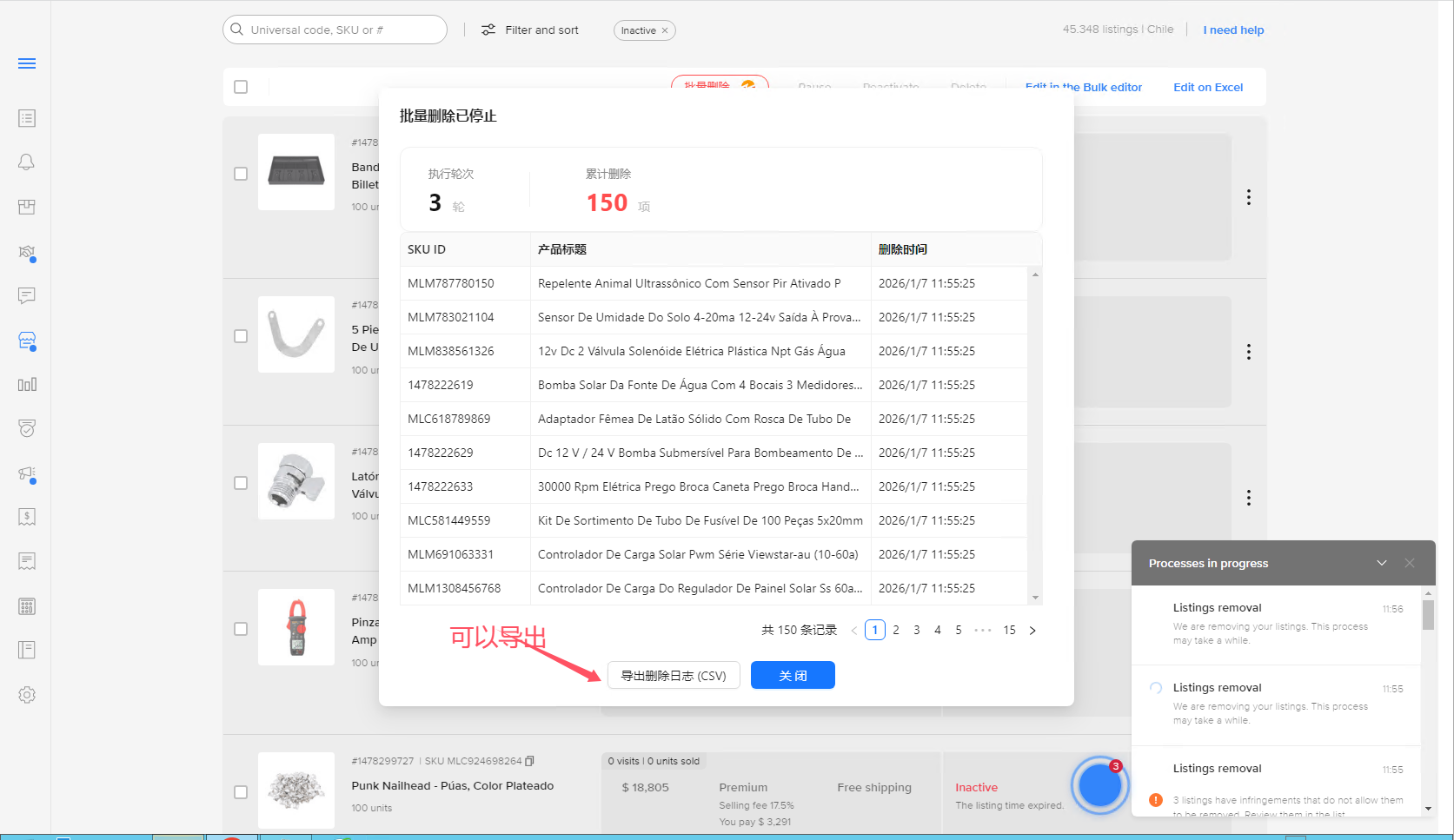This screenshot has height=840, width=1454.
Task: Click the bar chart metrics sidebar icon
Action: pos(27,385)
